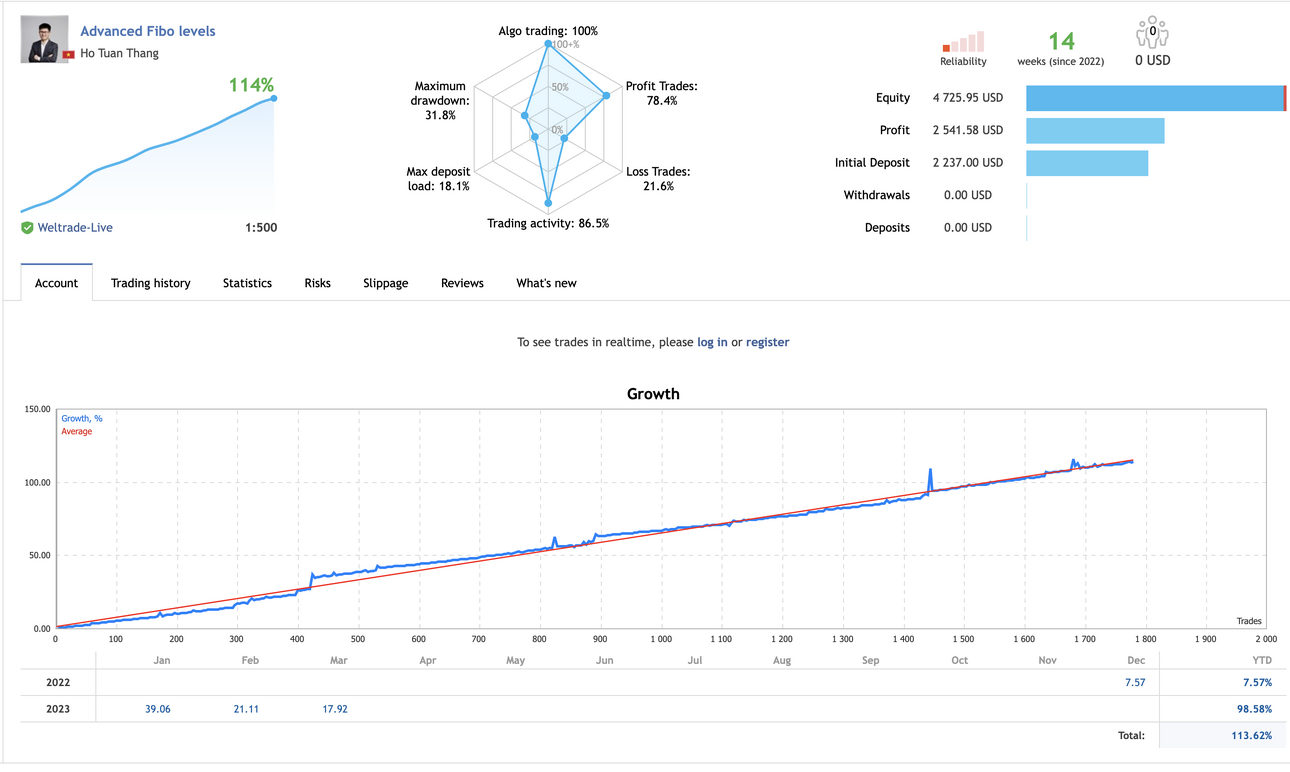The height and width of the screenshot is (772, 1290).
Task: Click the 2023 Mar value 17.92
Action: pos(334,709)
